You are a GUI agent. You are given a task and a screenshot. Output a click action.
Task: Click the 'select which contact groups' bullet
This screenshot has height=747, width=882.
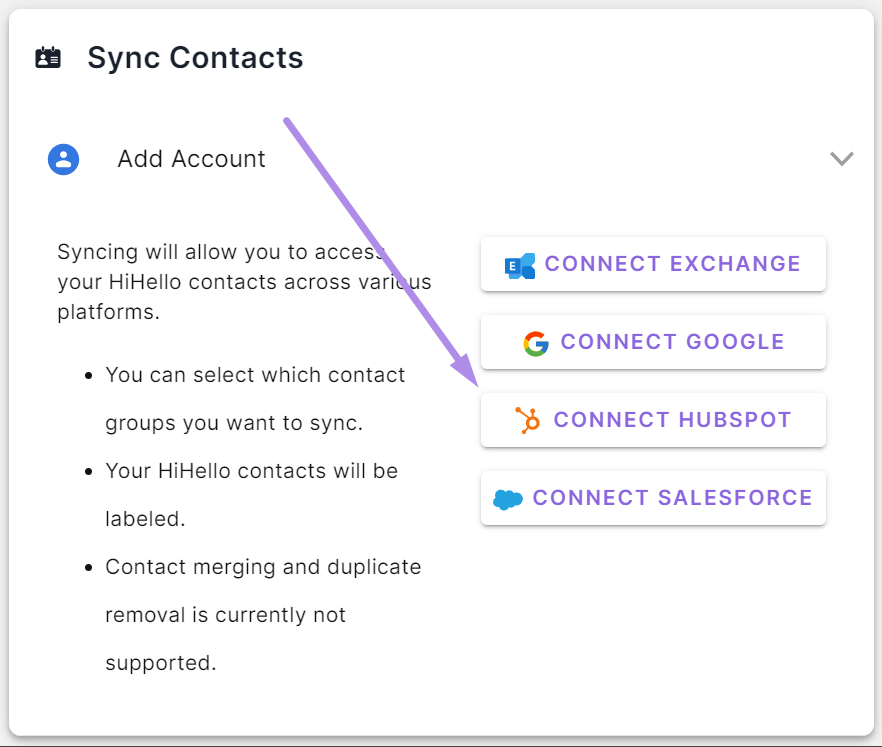(255, 399)
